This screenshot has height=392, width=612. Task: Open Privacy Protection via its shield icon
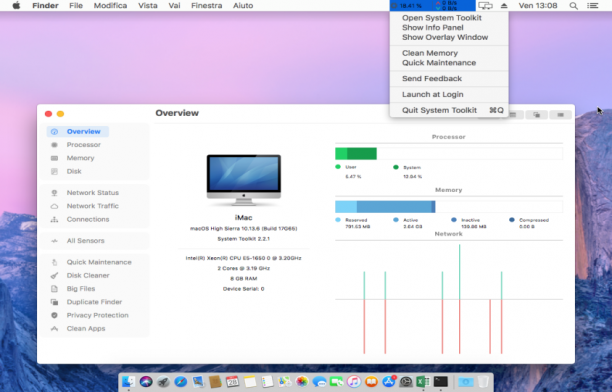54,315
